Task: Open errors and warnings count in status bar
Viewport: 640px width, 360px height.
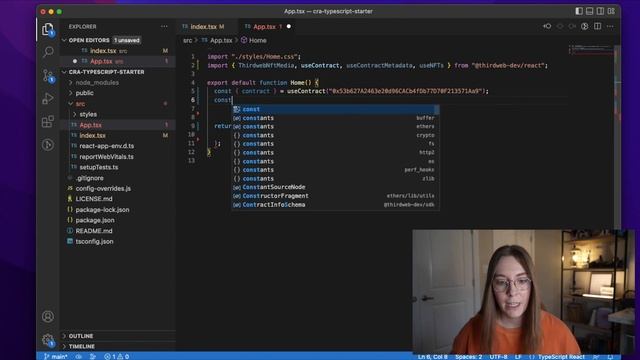Action: [x=116, y=356]
